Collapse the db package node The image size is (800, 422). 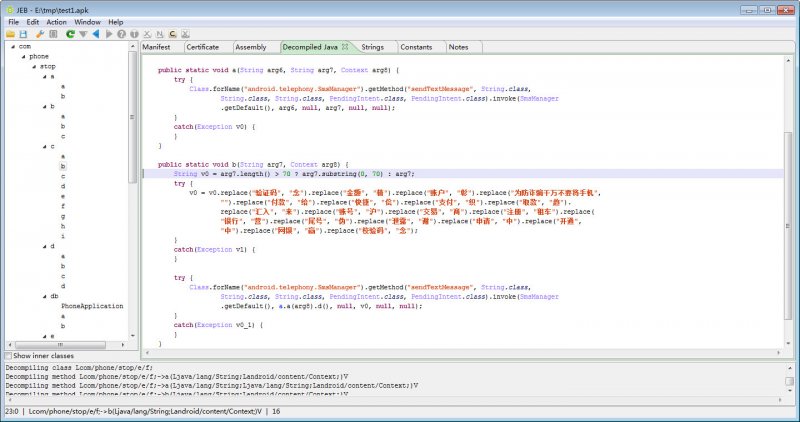[44, 296]
